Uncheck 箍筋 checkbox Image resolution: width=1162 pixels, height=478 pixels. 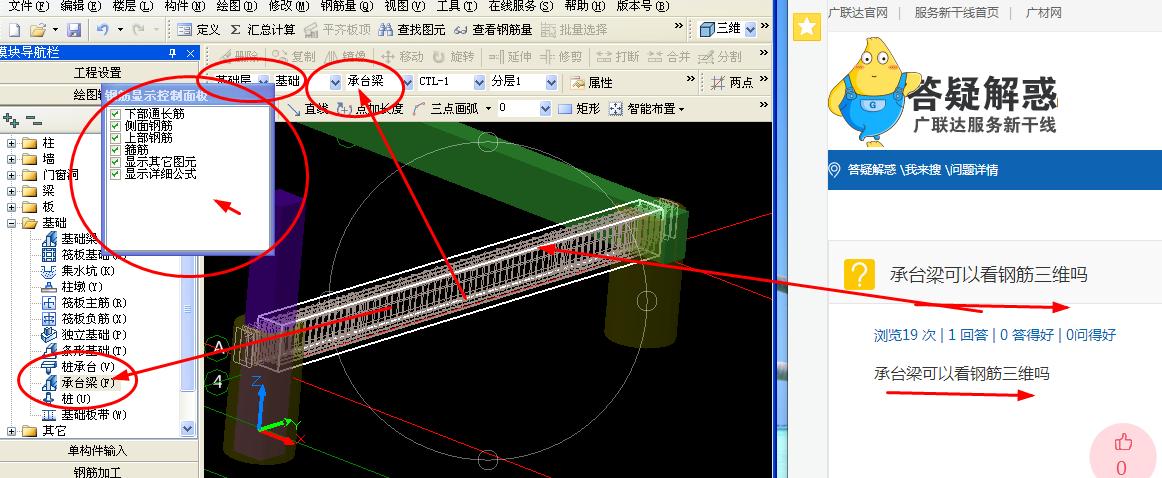click(x=115, y=150)
